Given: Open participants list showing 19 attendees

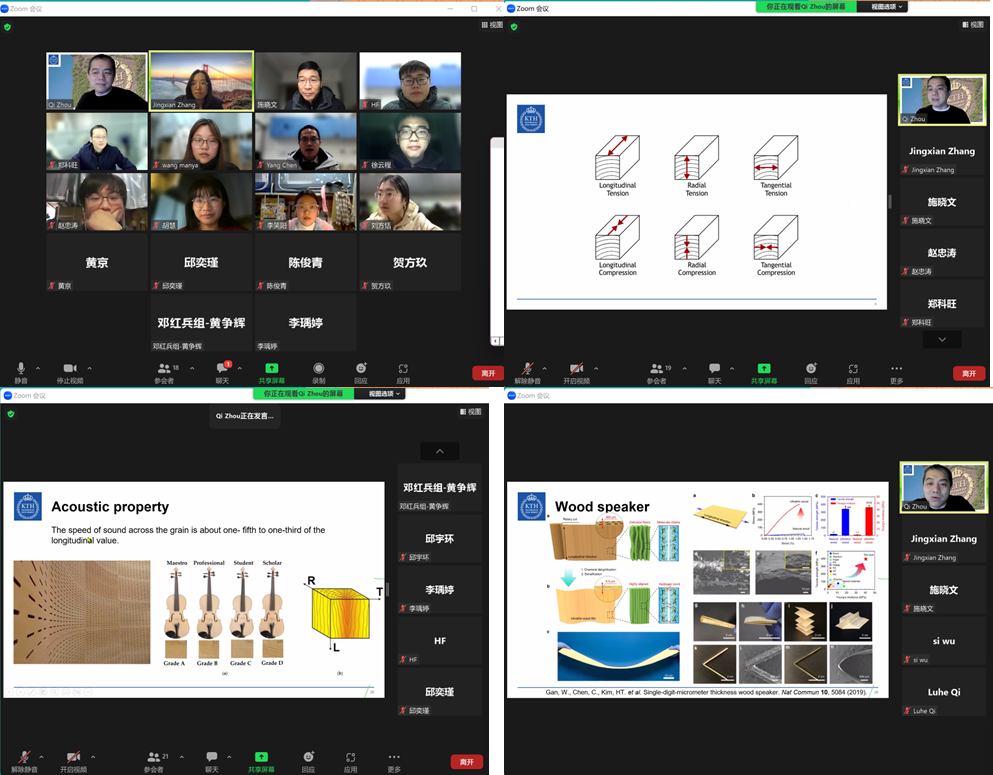Looking at the screenshot, I should point(656,369).
